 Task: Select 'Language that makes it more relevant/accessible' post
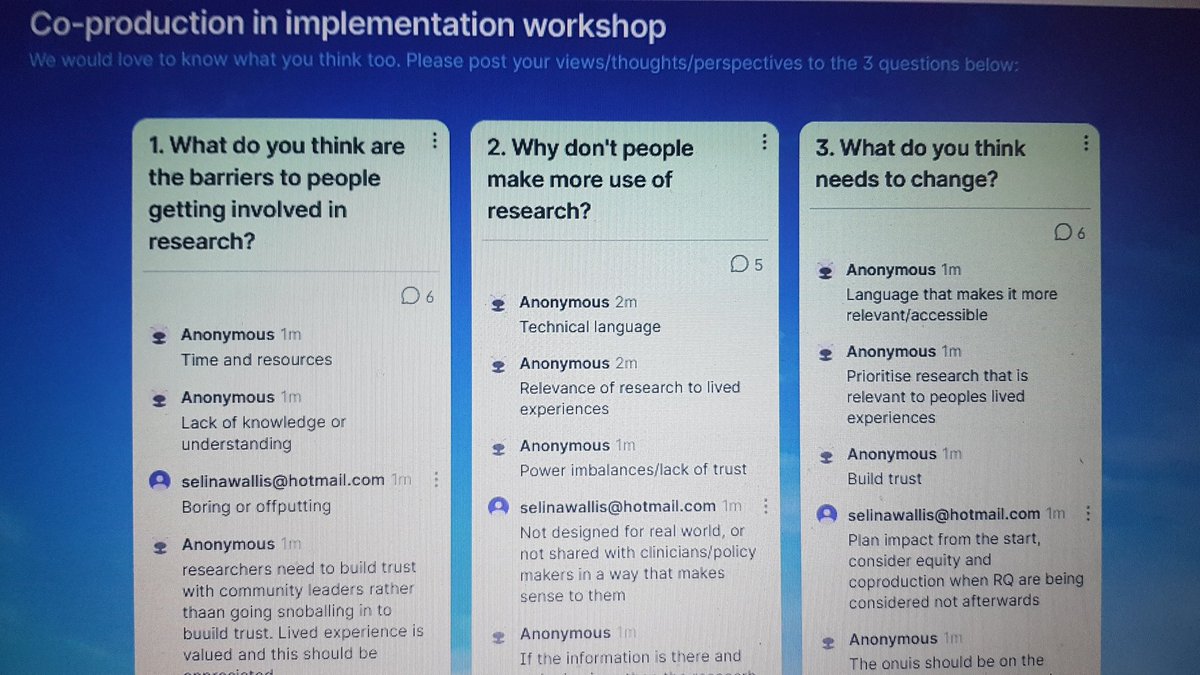(x=951, y=305)
